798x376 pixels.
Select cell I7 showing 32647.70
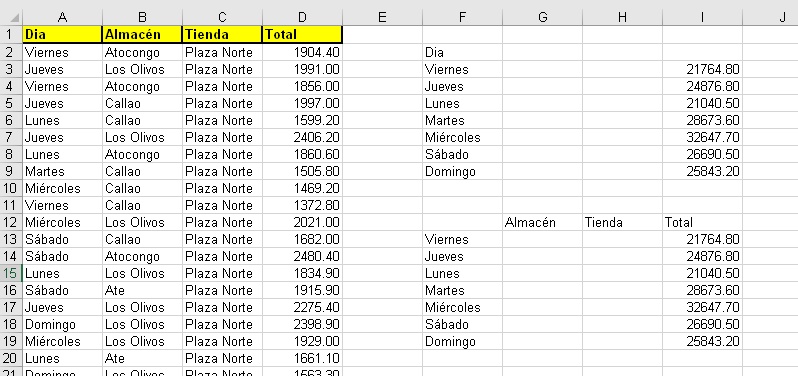click(702, 137)
